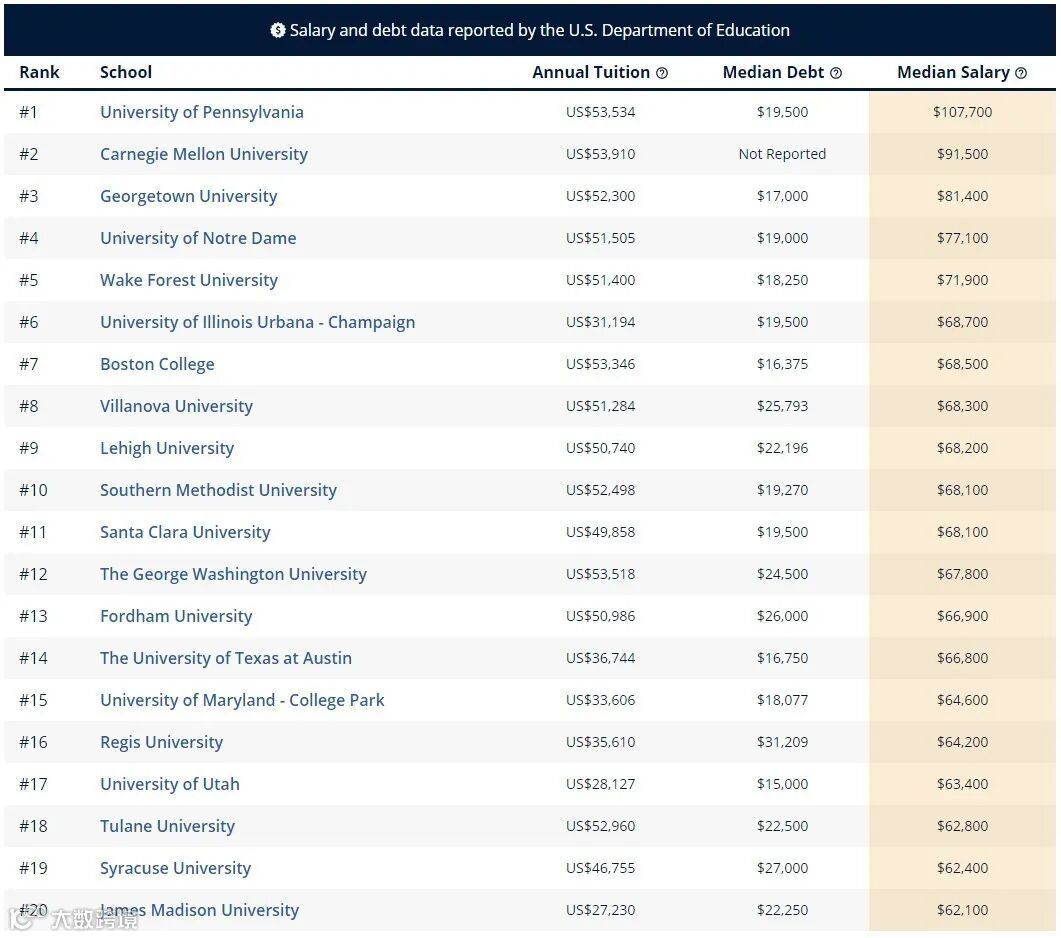Click the Median Debt header text

click(773, 72)
